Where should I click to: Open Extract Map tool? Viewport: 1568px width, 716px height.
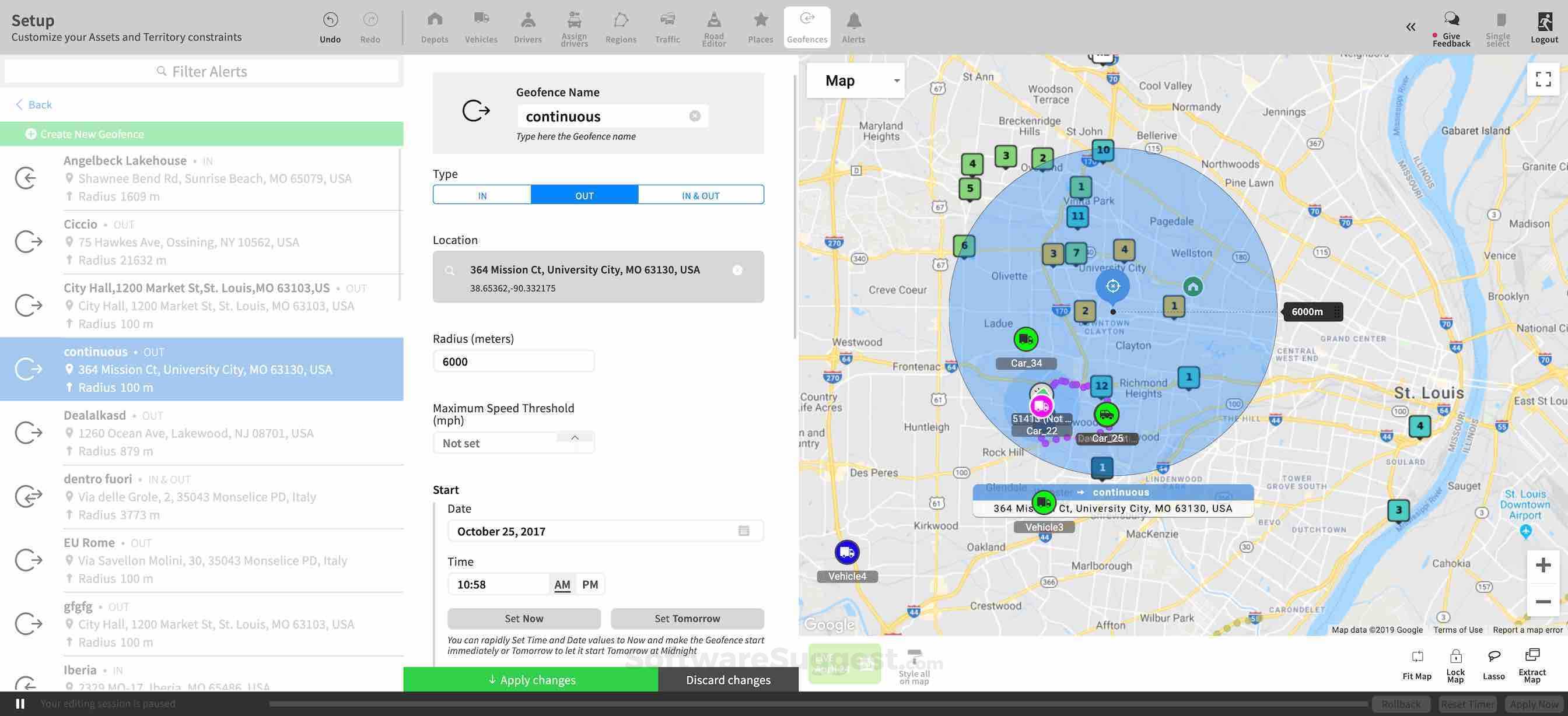(x=1531, y=663)
